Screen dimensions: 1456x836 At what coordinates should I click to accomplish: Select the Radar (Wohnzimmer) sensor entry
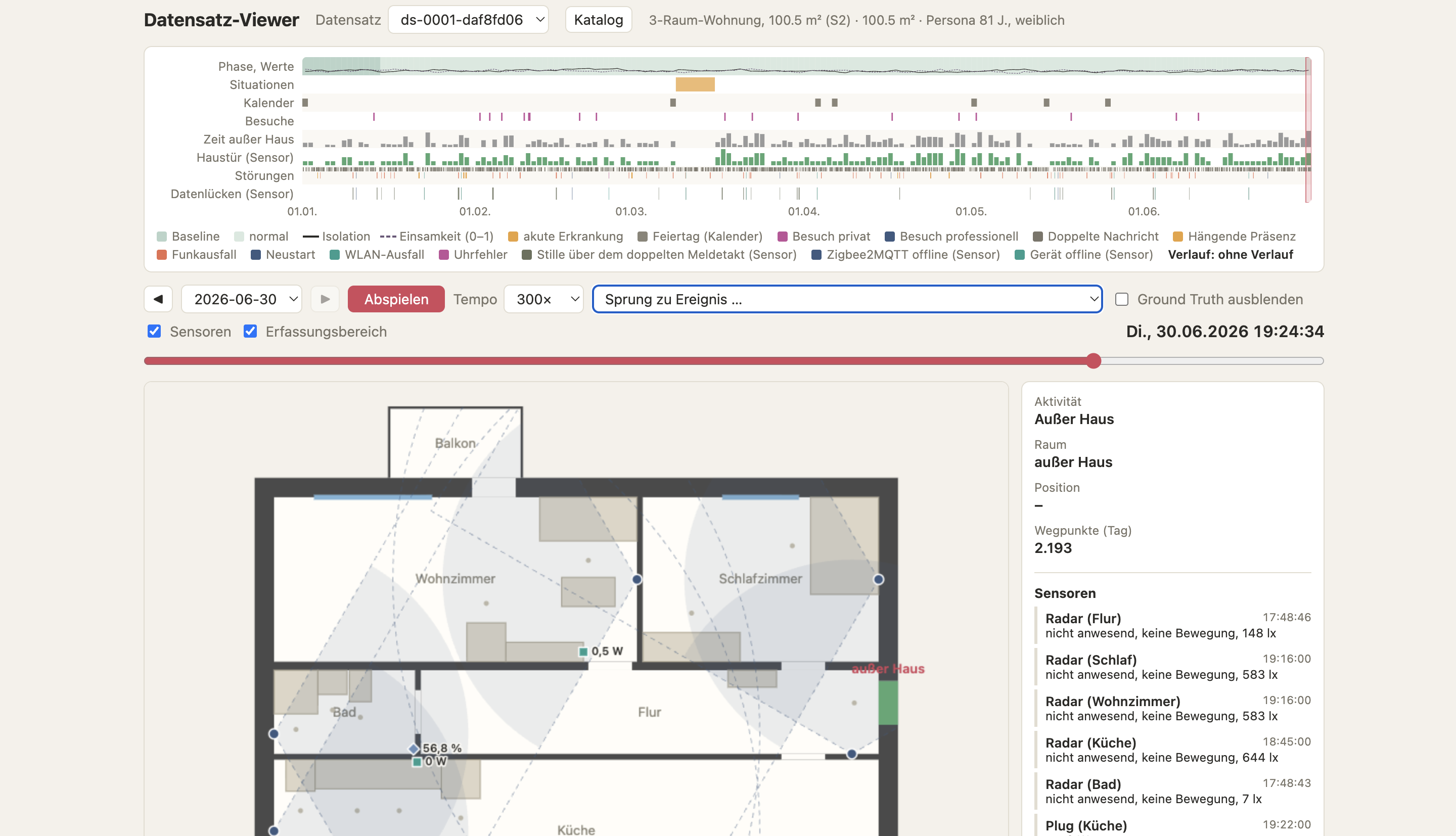pyautogui.click(x=1173, y=708)
